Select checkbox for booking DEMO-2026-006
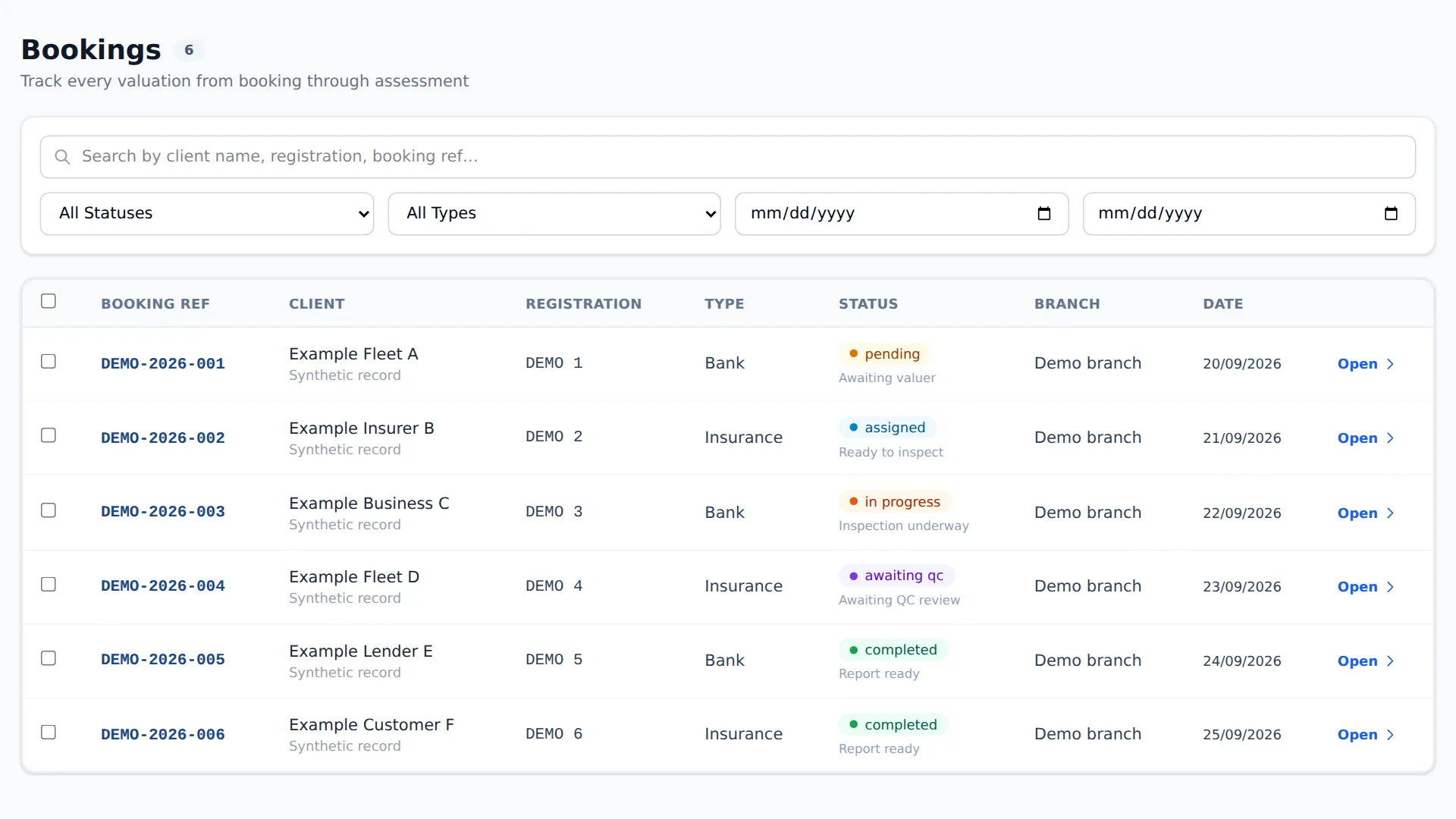1456x819 pixels. point(49,733)
